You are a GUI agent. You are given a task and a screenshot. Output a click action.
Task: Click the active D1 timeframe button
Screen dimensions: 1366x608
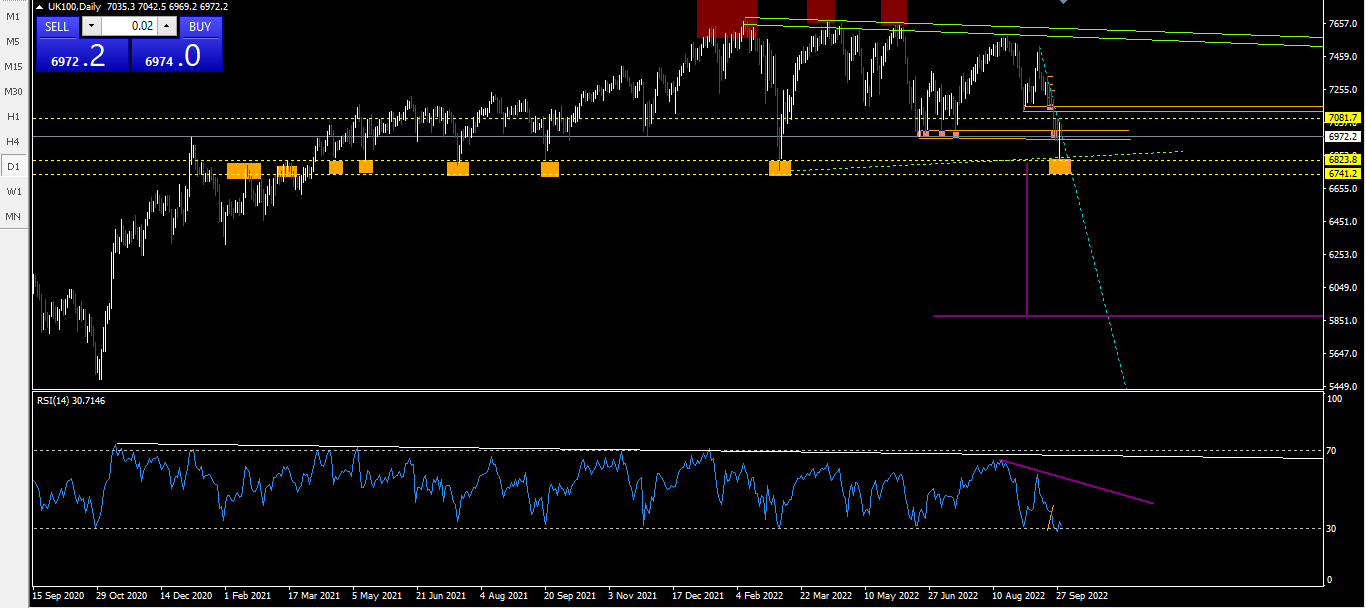(13, 166)
